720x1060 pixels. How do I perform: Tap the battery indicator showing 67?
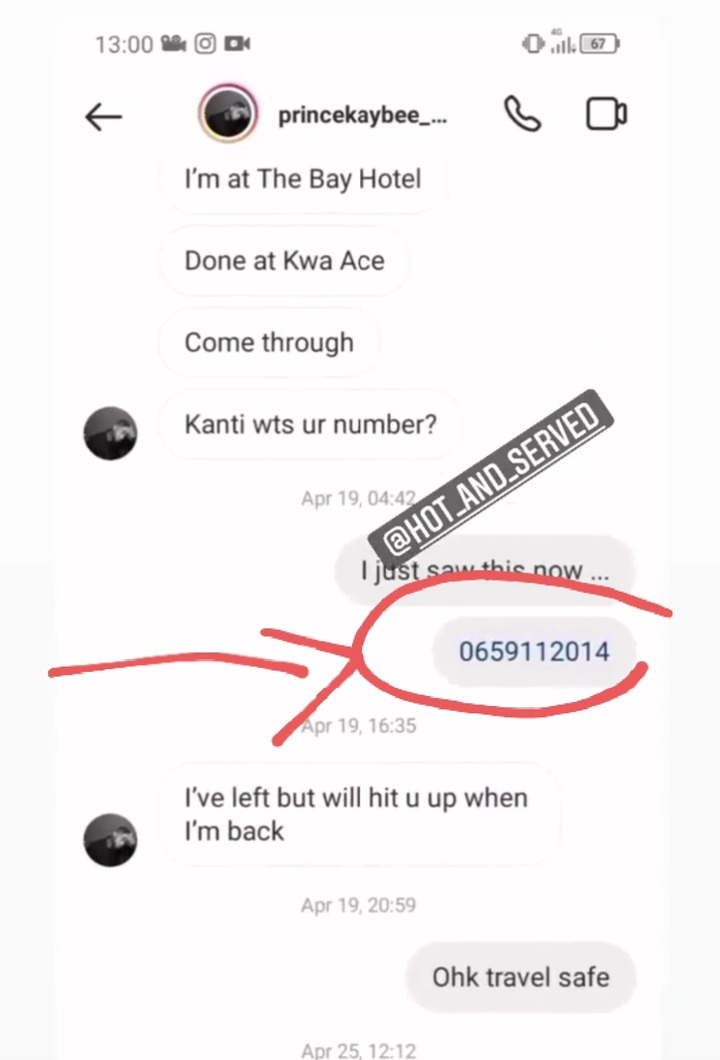[x=599, y=44]
